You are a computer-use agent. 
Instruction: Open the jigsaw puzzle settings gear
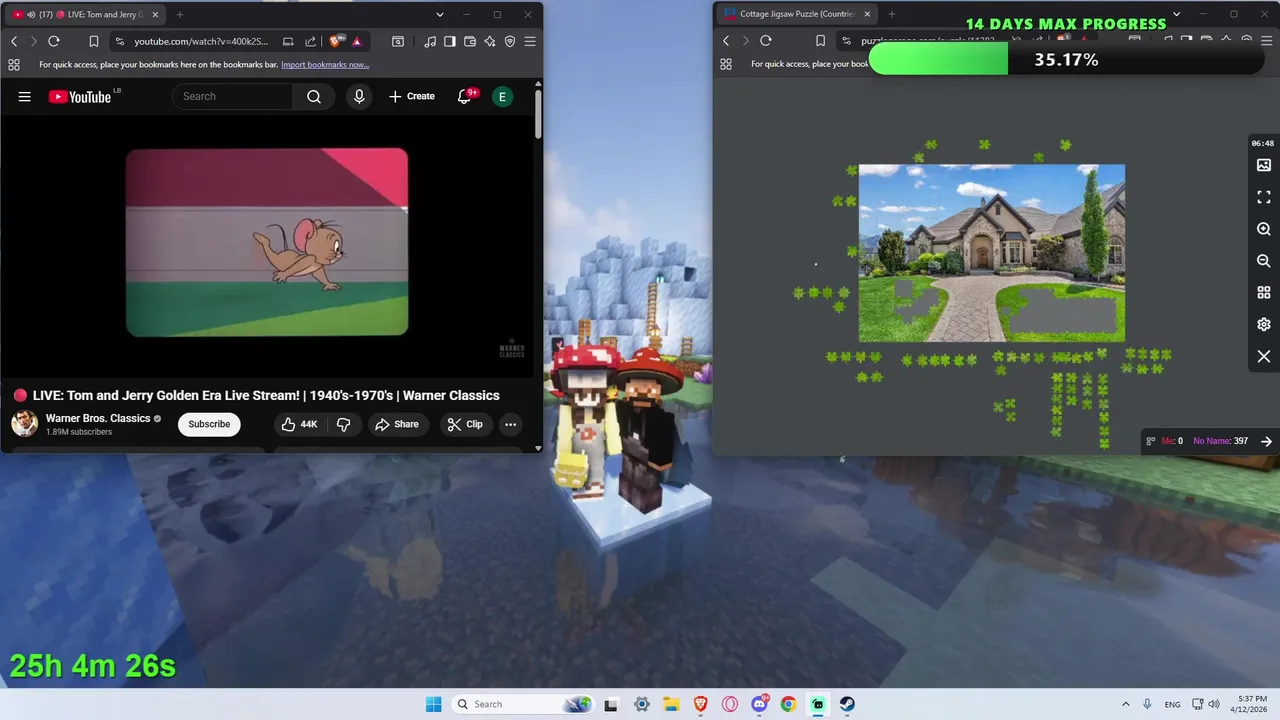pyautogui.click(x=1264, y=324)
